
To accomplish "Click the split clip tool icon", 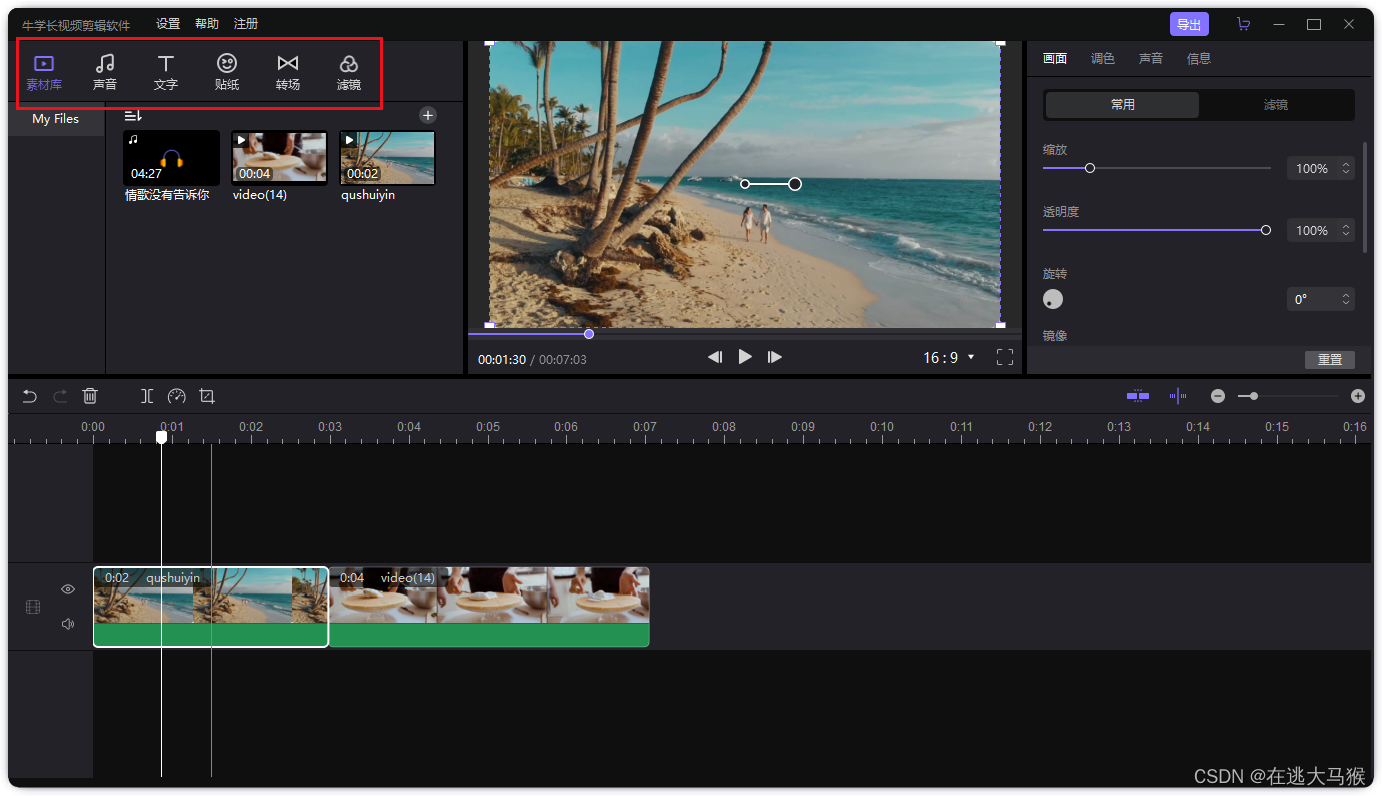I will 147,396.
